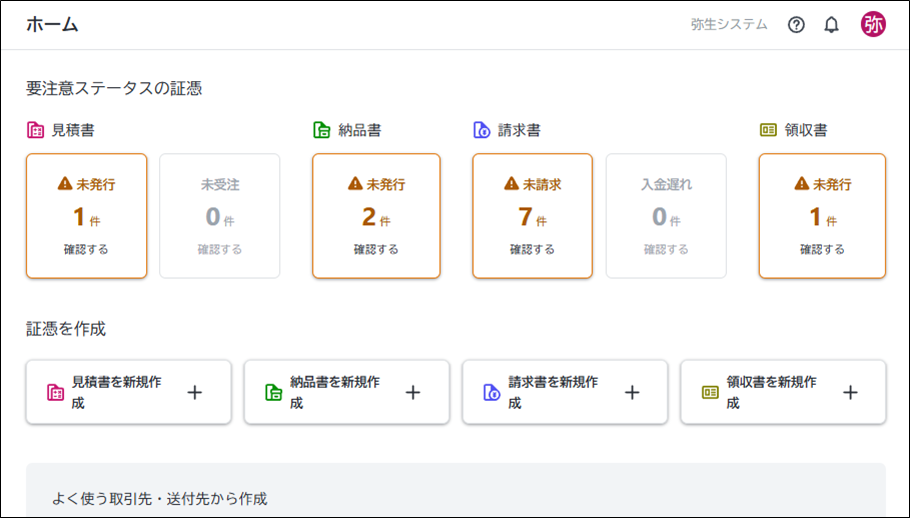Open 確認する on 領収書 未発行 card

coord(822,249)
